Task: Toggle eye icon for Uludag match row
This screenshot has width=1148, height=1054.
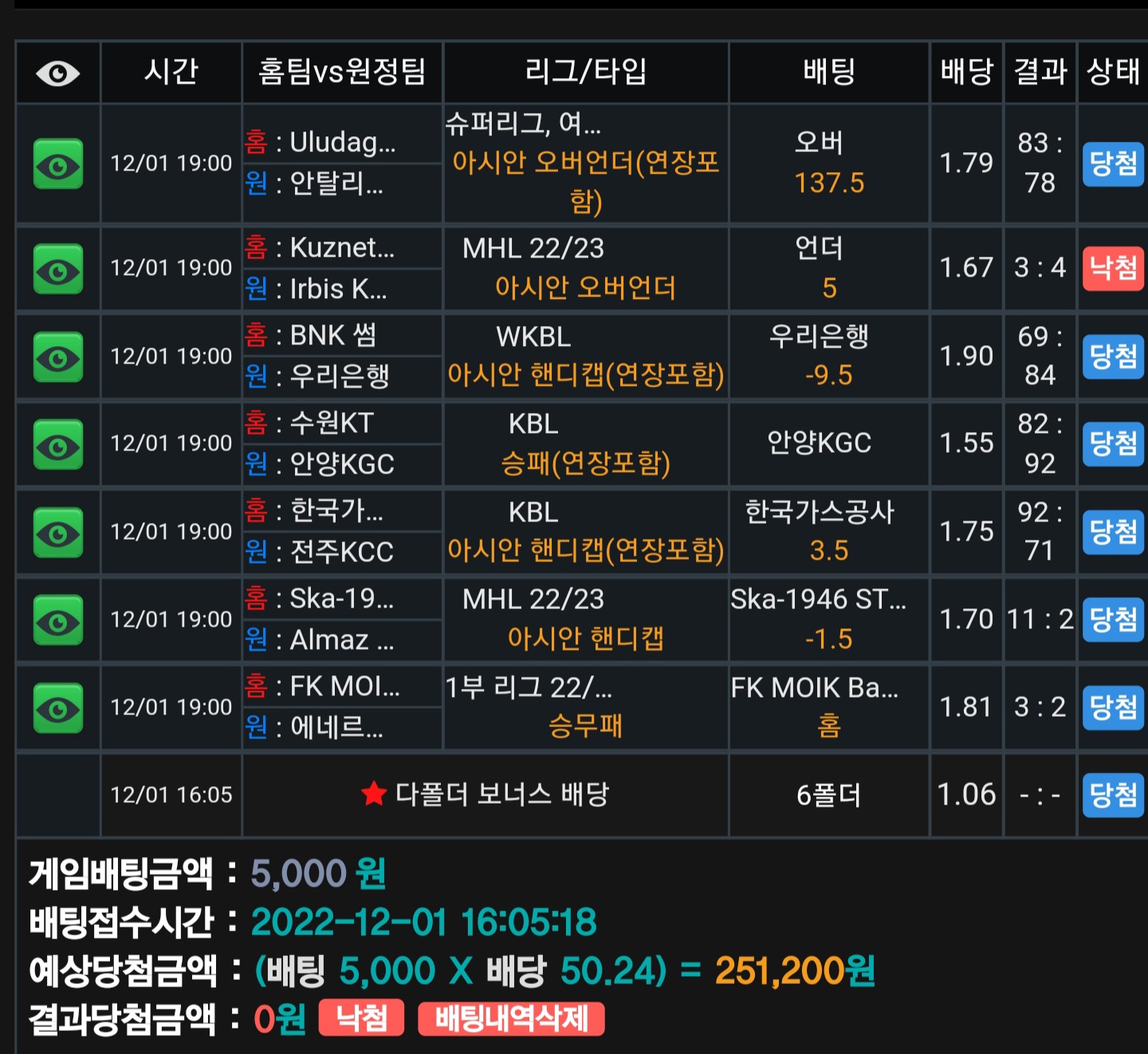Action: click(58, 164)
